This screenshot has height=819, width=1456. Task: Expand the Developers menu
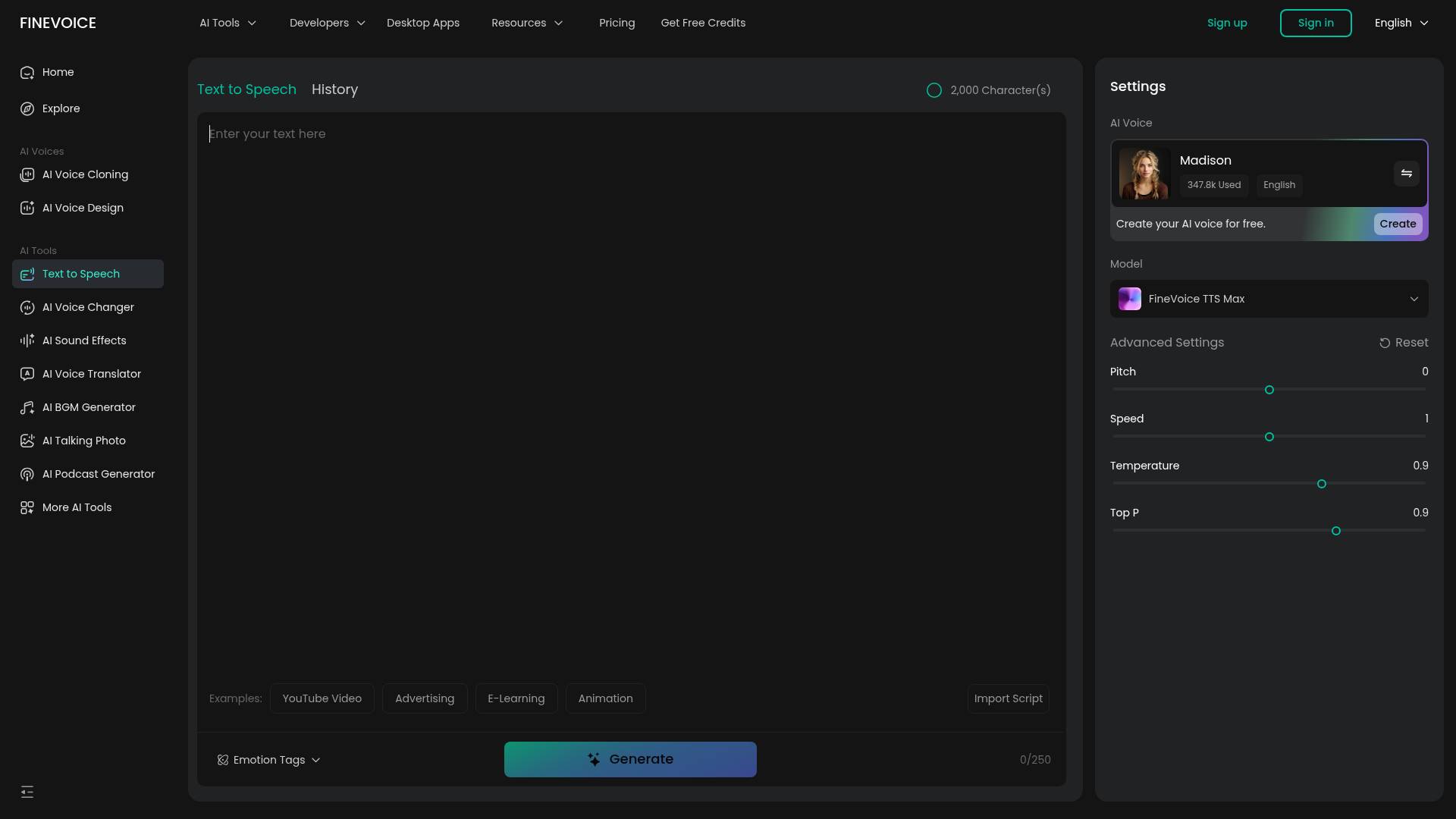tap(328, 23)
